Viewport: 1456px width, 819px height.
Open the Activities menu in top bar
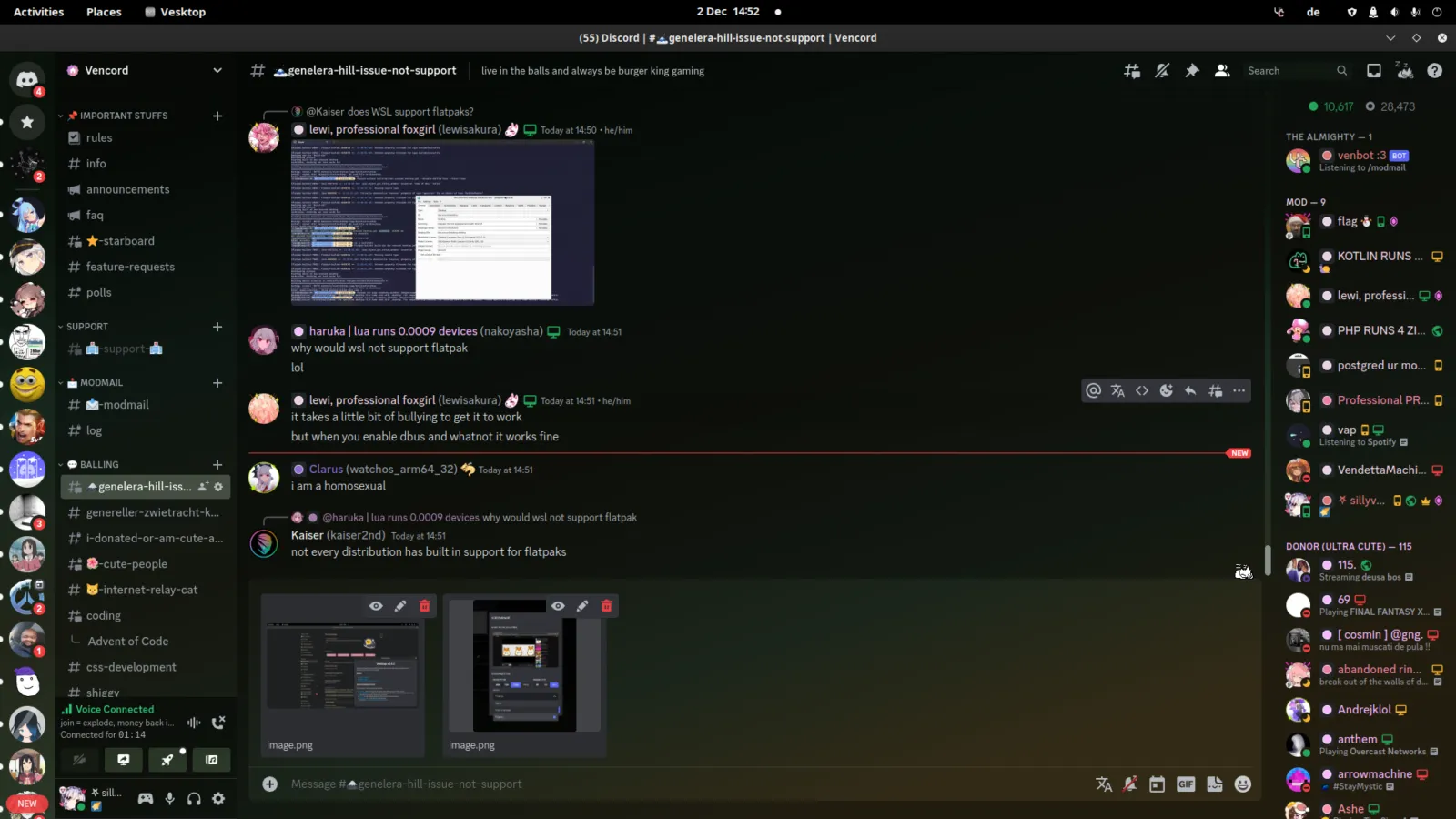click(x=38, y=12)
